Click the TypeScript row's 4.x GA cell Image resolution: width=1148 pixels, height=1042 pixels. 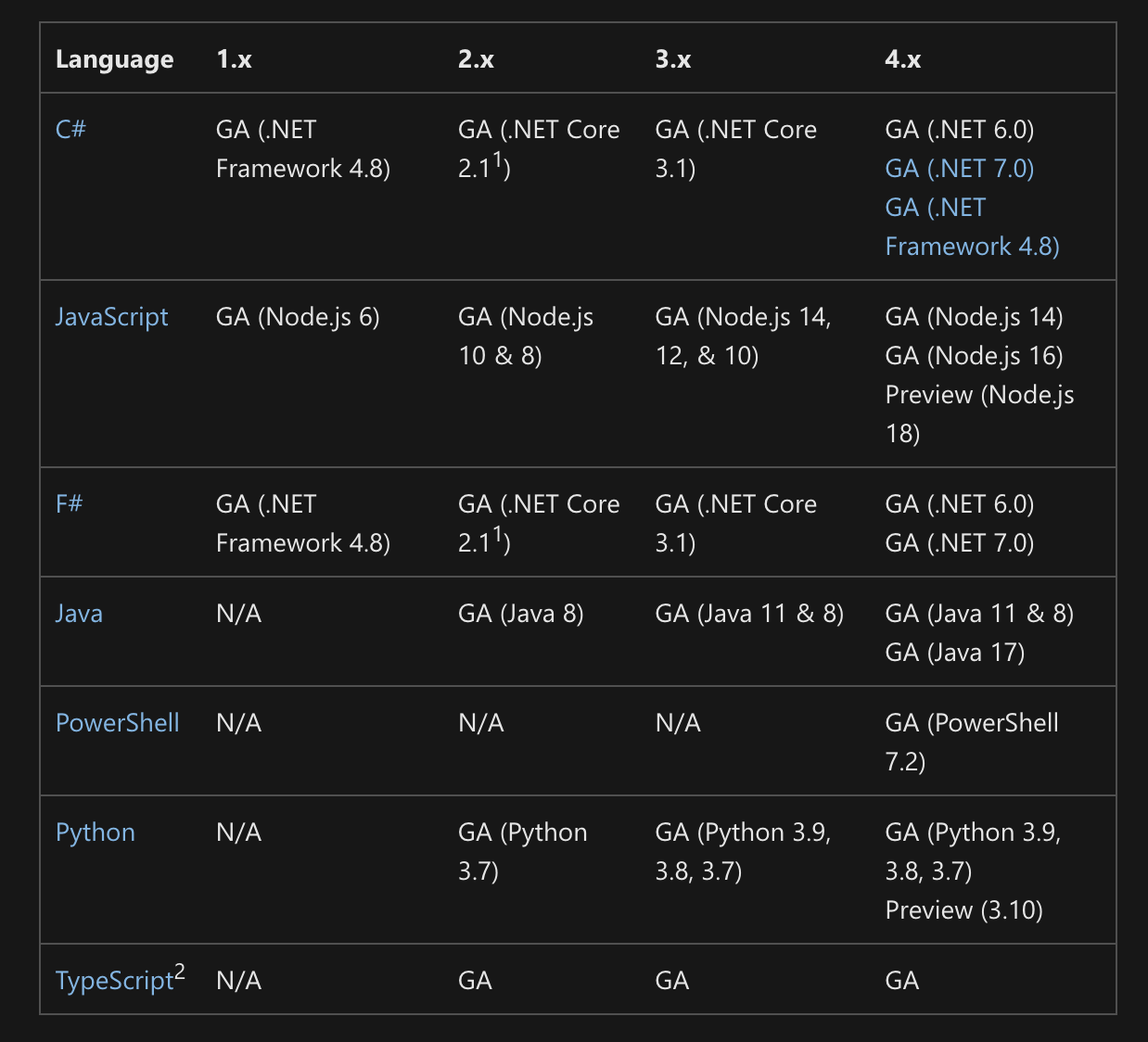(x=902, y=981)
